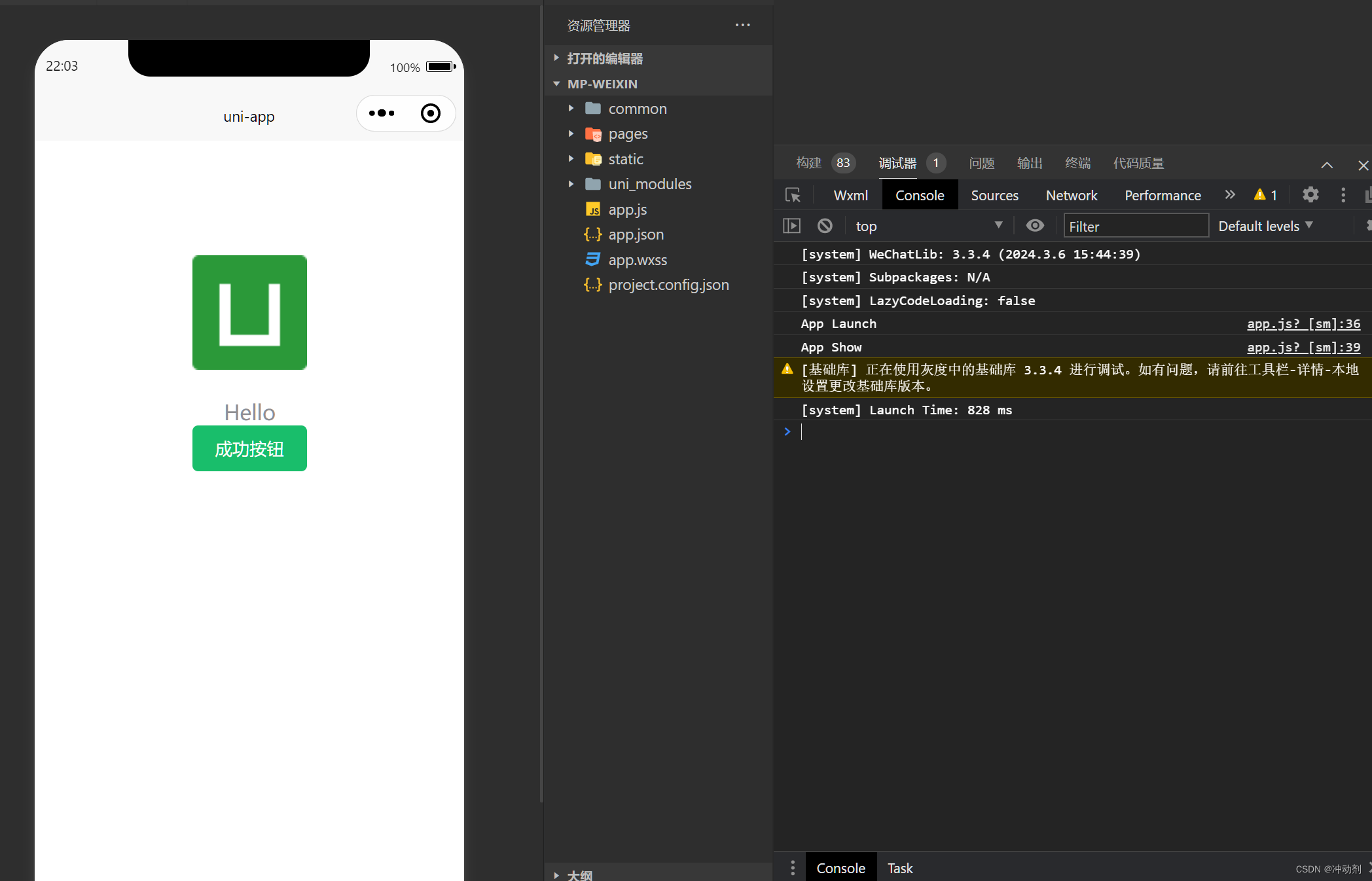Screen dimensions: 1372x881
Task: Collapse the debugger panel with the up chevron
Action: (1327, 165)
